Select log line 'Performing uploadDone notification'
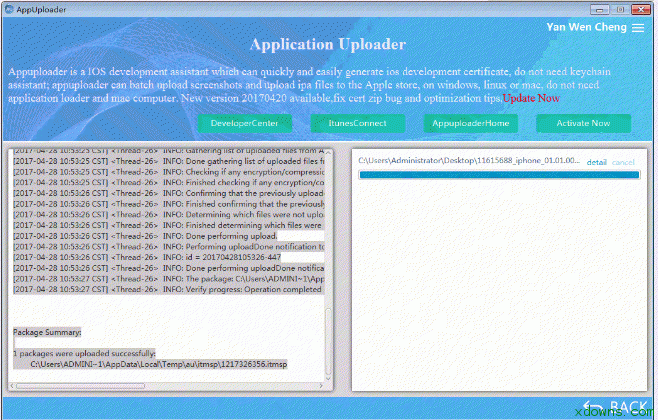Image resolution: width=658 pixels, height=420 pixels. (169, 246)
